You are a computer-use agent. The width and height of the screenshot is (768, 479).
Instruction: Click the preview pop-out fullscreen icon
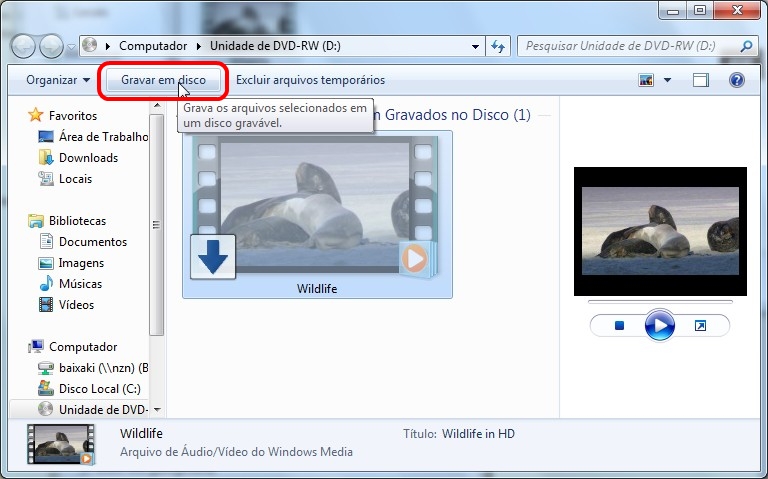pyautogui.click(x=700, y=326)
